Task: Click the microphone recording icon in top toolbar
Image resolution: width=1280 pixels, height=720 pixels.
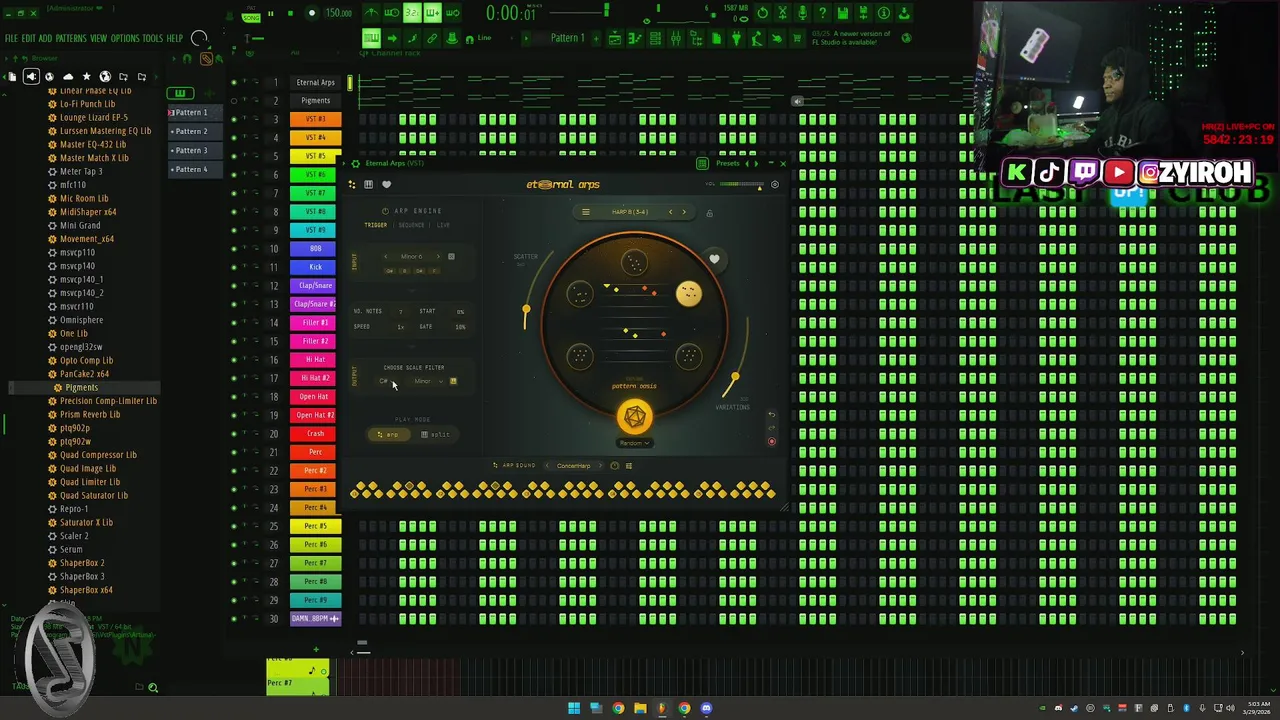Action: click(803, 13)
